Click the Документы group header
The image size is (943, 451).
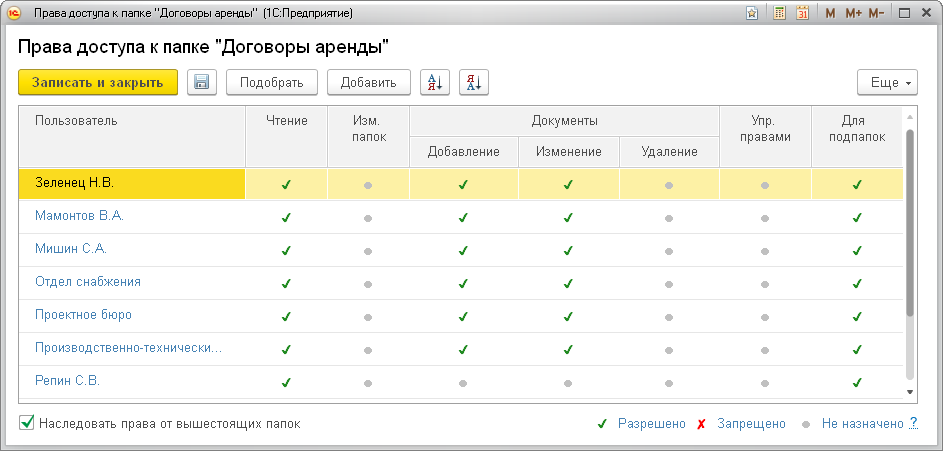[564, 121]
